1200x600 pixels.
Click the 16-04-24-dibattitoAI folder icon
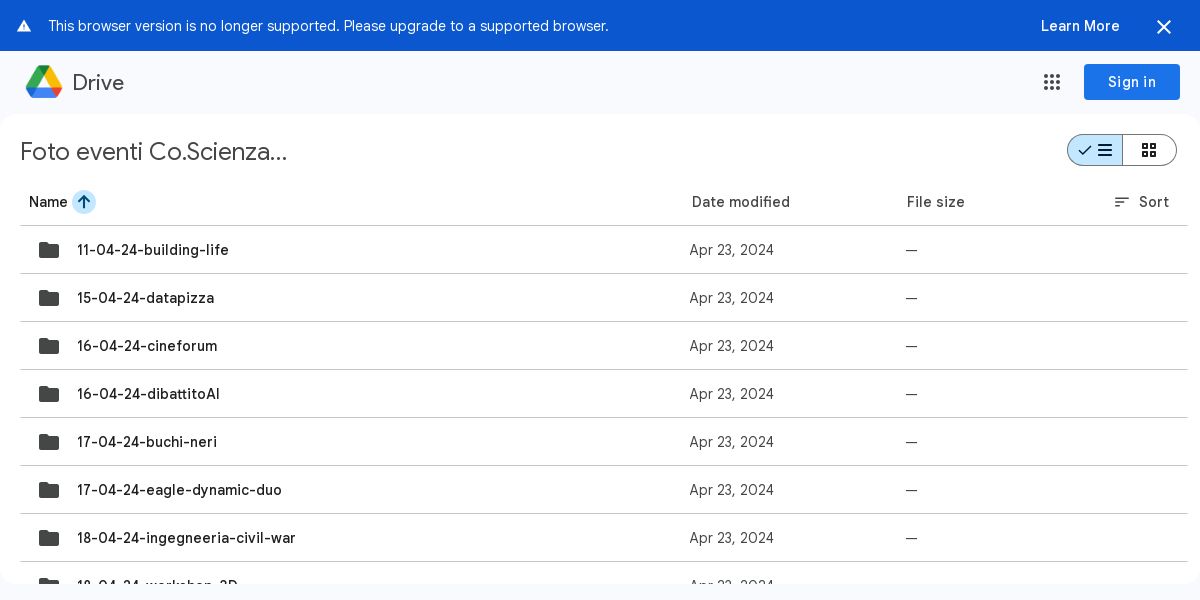[x=49, y=394]
